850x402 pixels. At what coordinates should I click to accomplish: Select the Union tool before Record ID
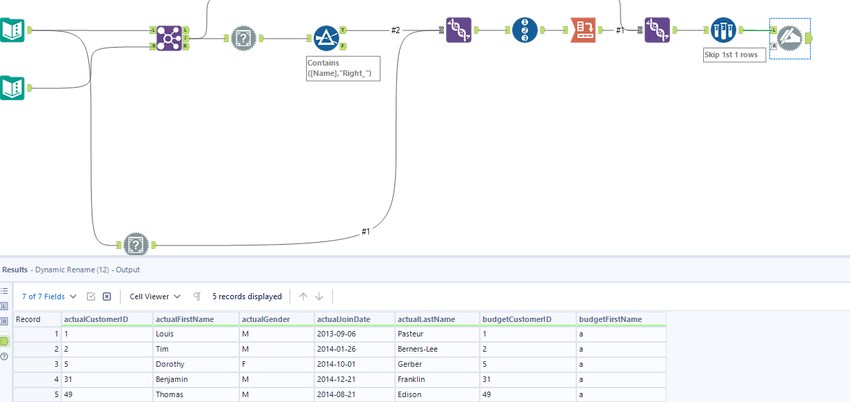tap(459, 30)
